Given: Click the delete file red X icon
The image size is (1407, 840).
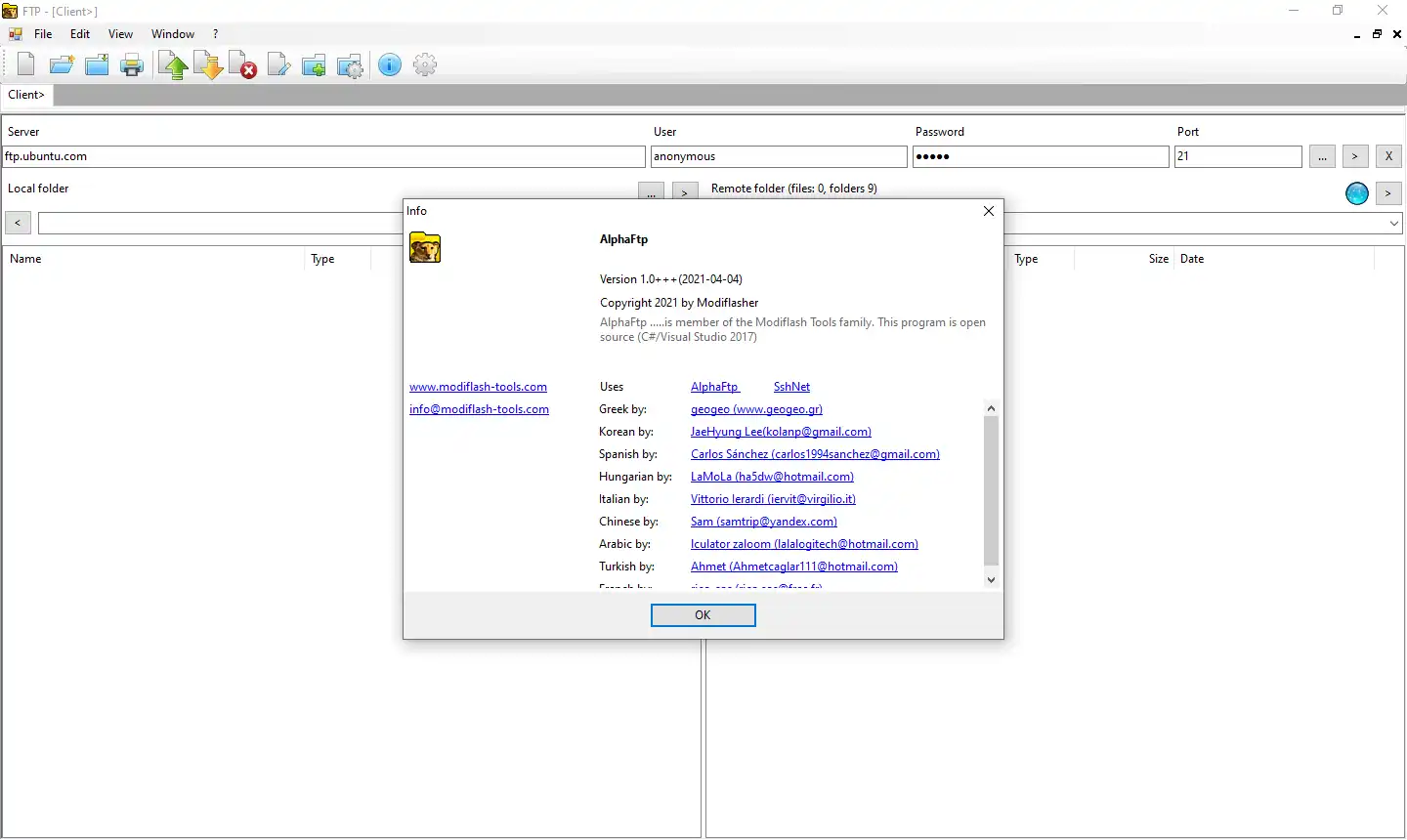Looking at the screenshot, I should pyautogui.click(x=243, y=65).
